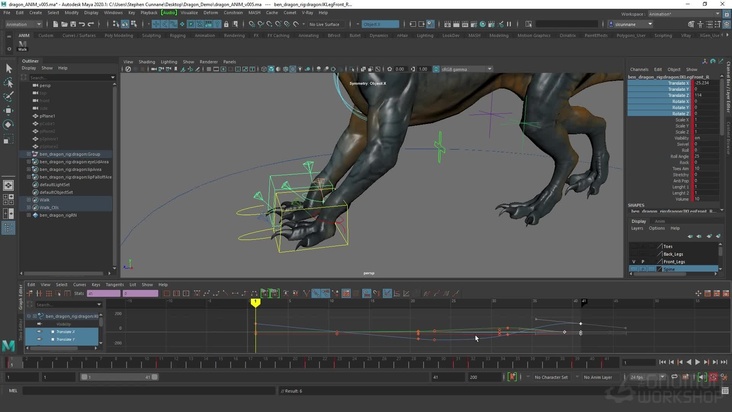Open the 24 fps frame rate dropdown
This screenshot has width=732, height=412.
click(647, 377)
